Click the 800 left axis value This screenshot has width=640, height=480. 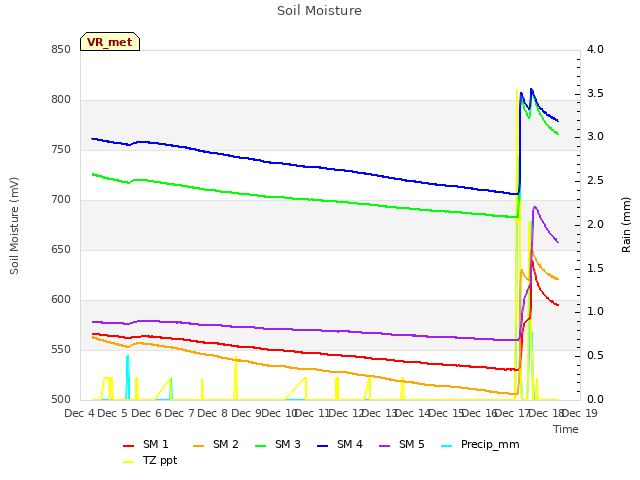[x=61, y=100]
